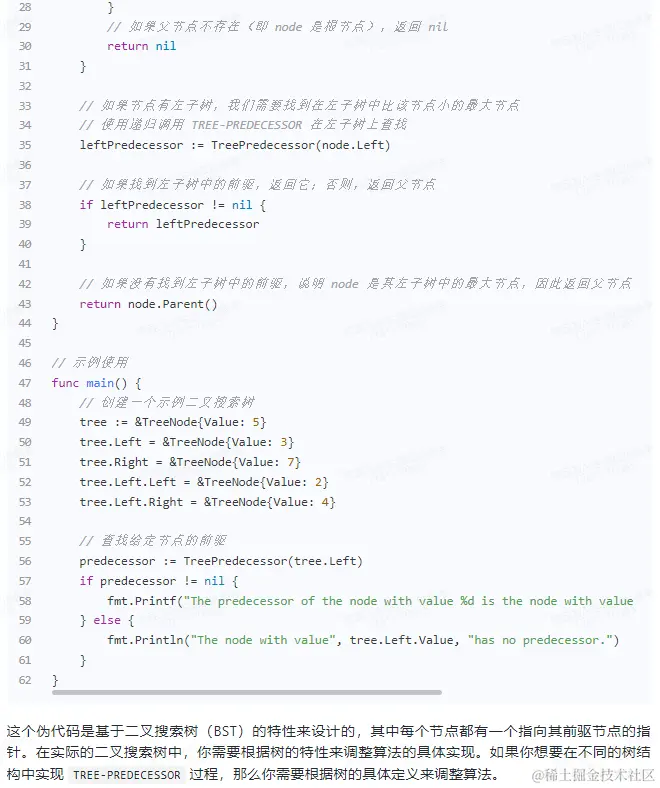The width and height of the screenshot is (660, 788).
Task: Click the line "return leftPredecessor"
Action: (x=183, y=224)
